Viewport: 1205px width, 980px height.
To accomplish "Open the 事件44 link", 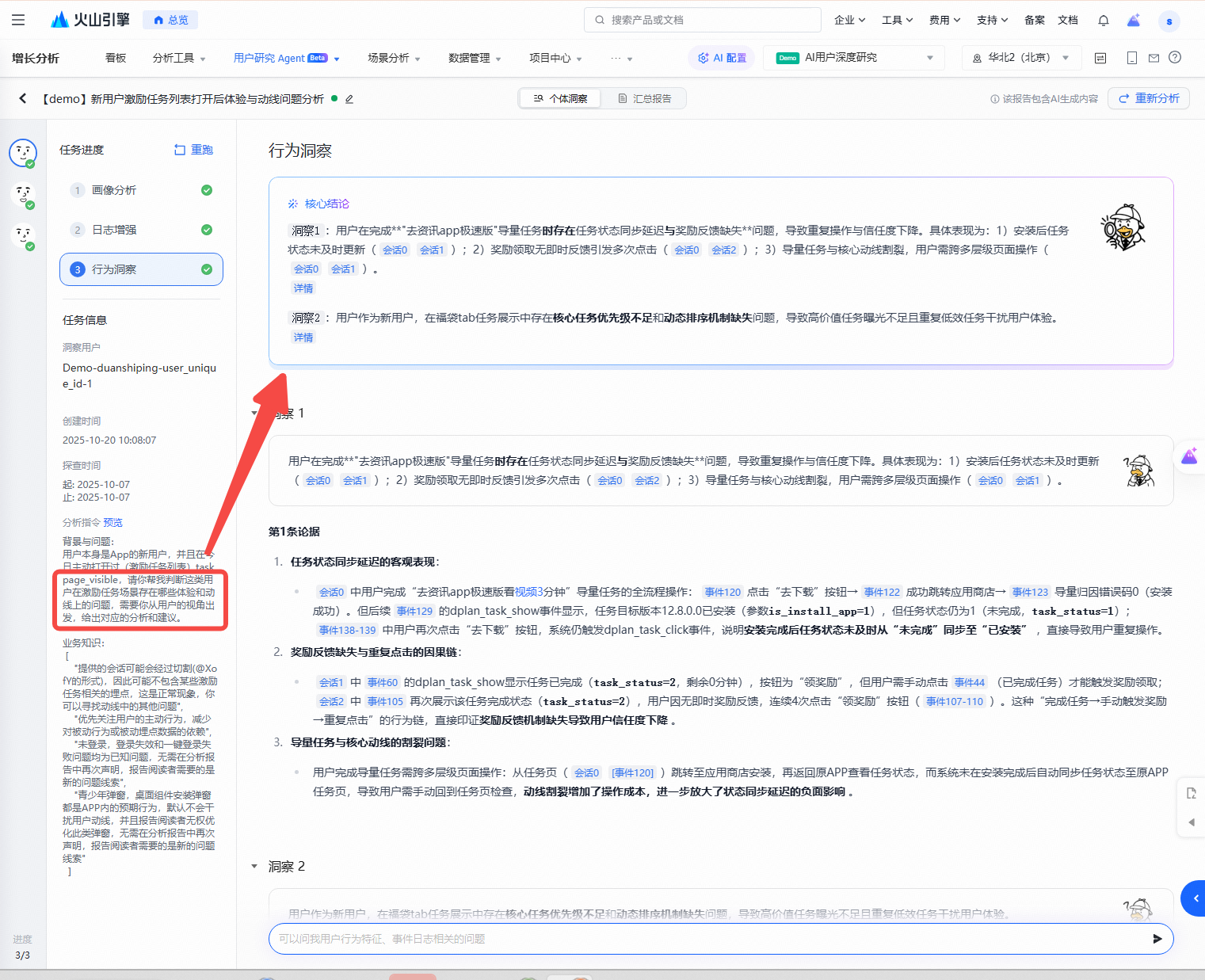I will [969, 682].
